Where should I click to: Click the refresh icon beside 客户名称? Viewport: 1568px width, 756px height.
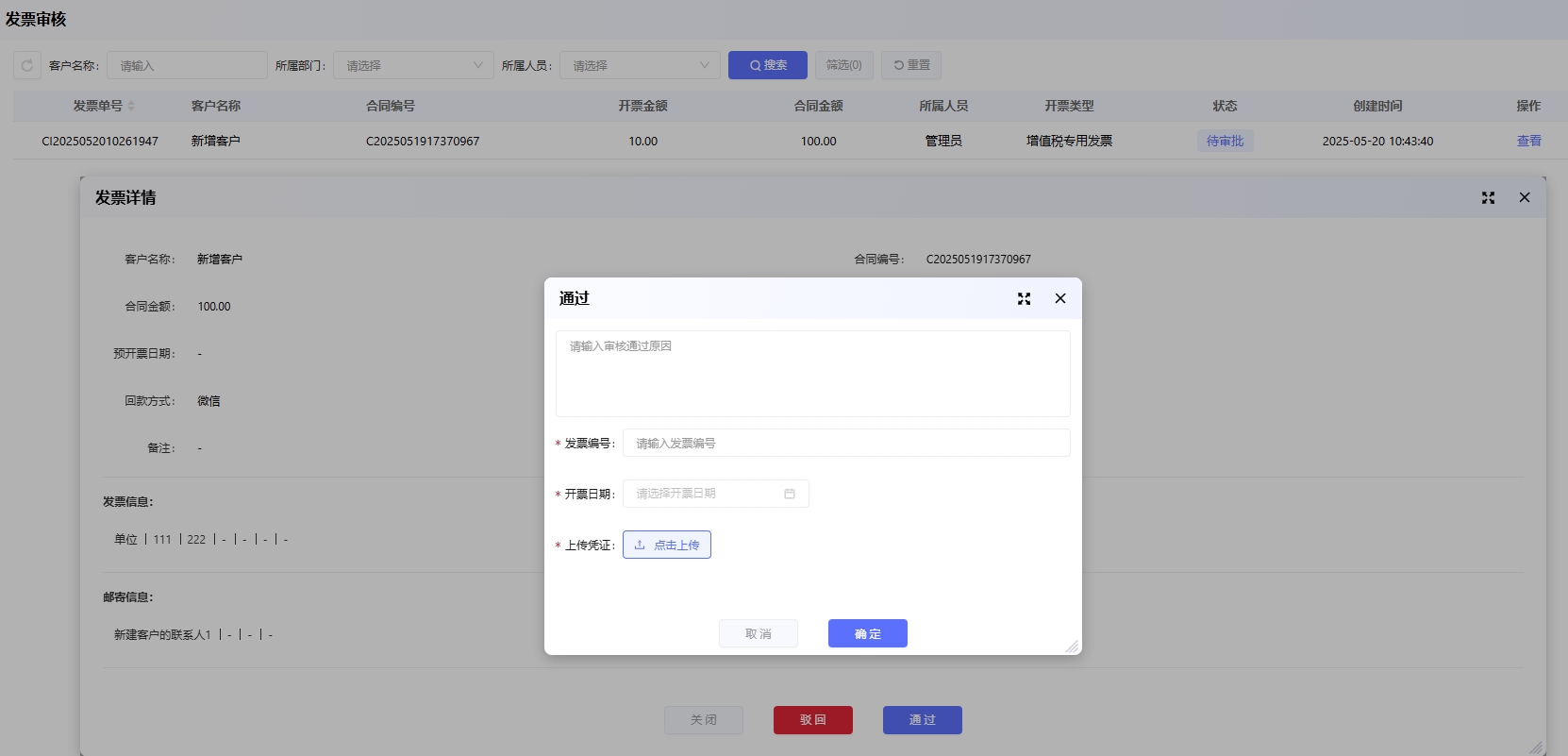tap(27, 65)
